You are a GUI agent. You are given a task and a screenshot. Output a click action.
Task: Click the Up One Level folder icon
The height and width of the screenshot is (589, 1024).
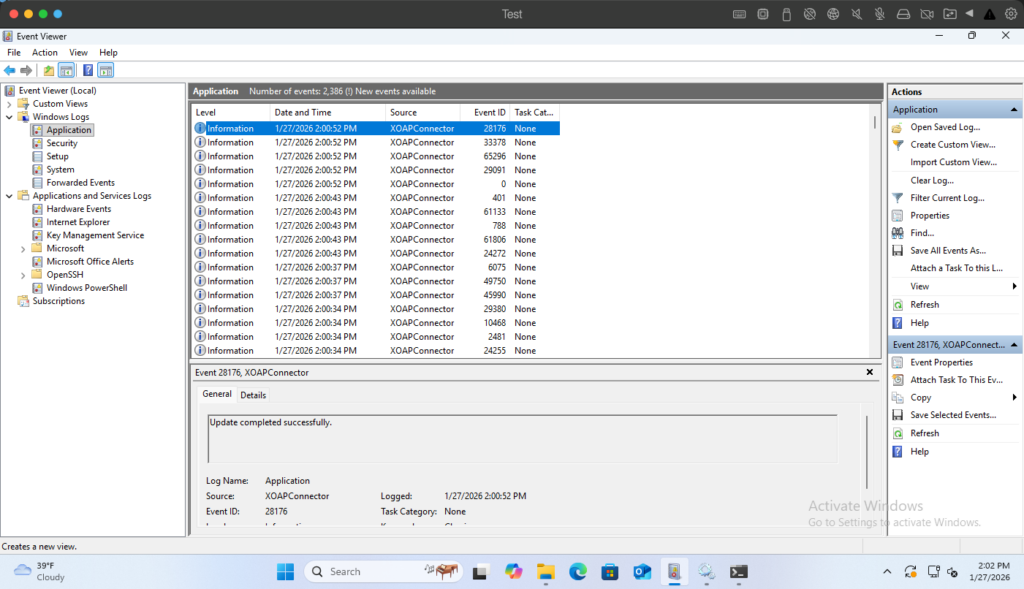[x=49, y=70]
